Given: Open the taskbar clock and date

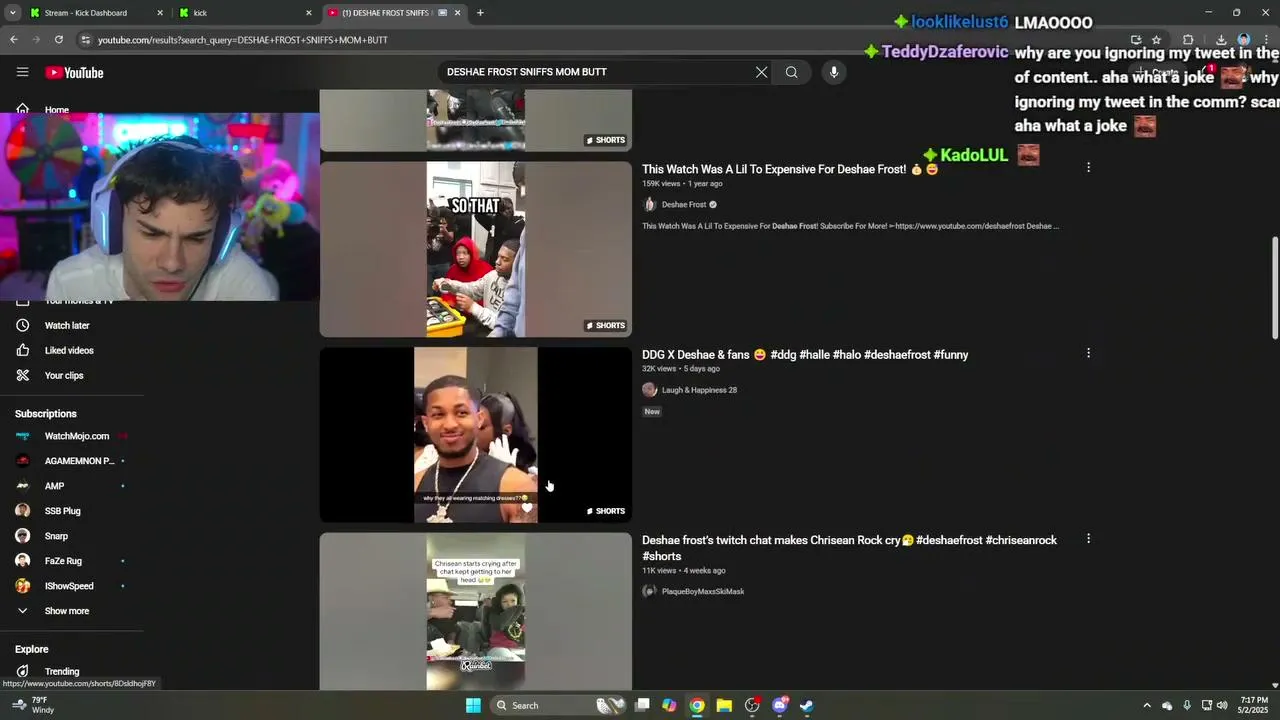Looking at the screenshot, I should click(1254, 705).
